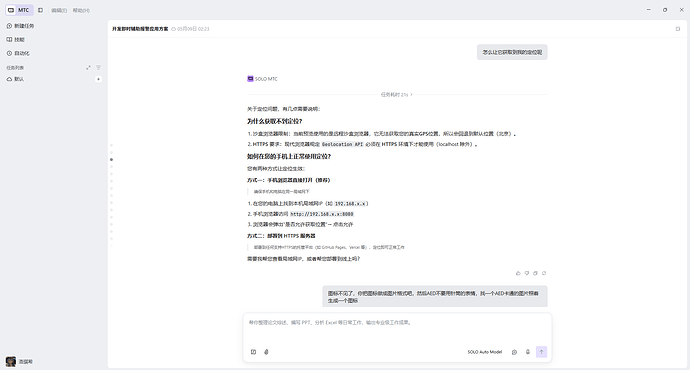The image size is (690, 370).
Task: Create a new task via 新建任务
Action: (20, 26)
